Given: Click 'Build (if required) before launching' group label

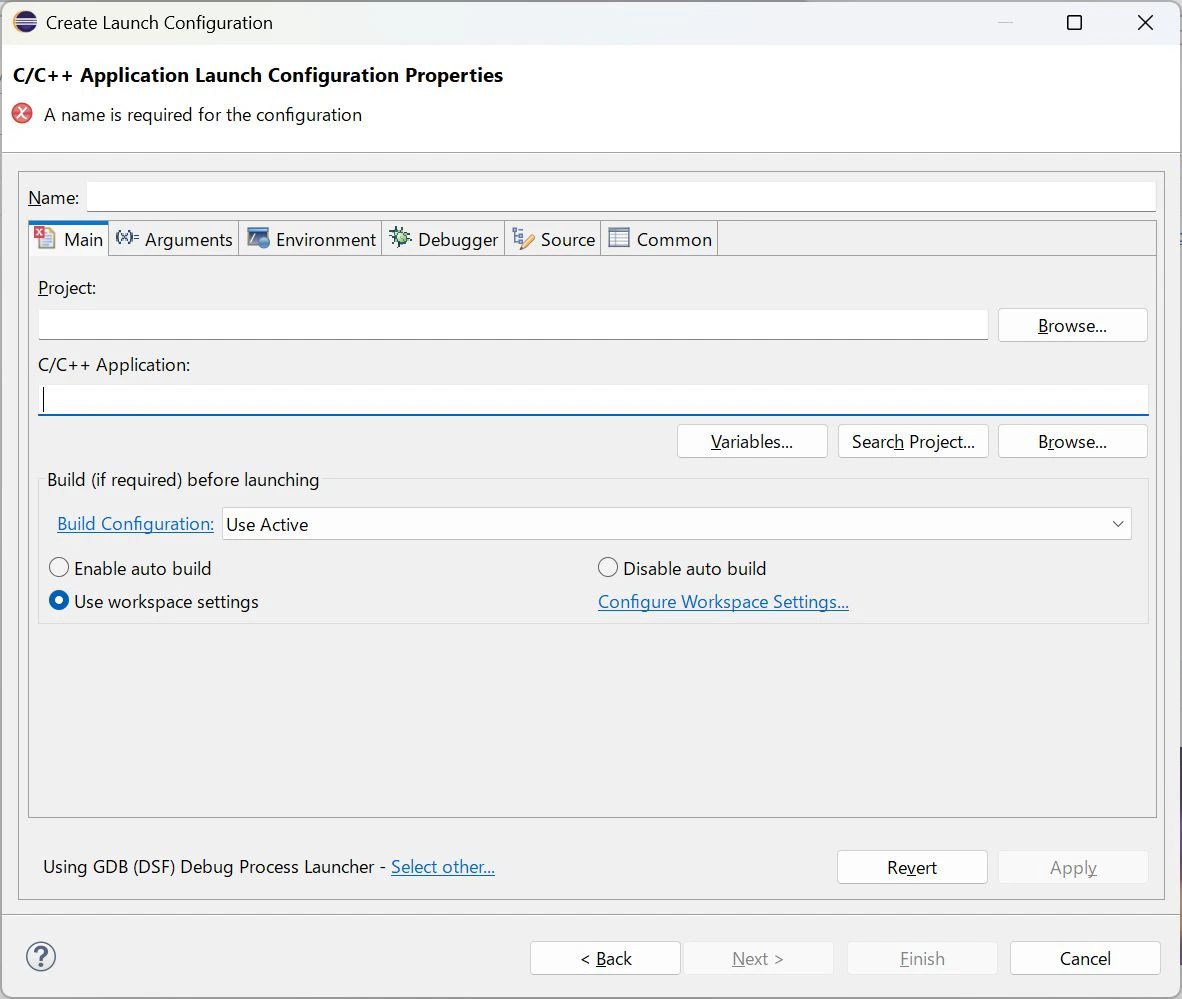Looking at the screenshot, I should click(183, 480).
